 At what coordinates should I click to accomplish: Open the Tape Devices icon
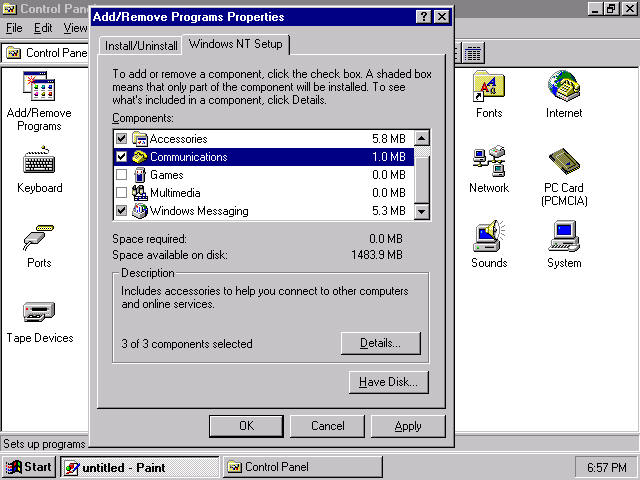(x=39, y=312)
